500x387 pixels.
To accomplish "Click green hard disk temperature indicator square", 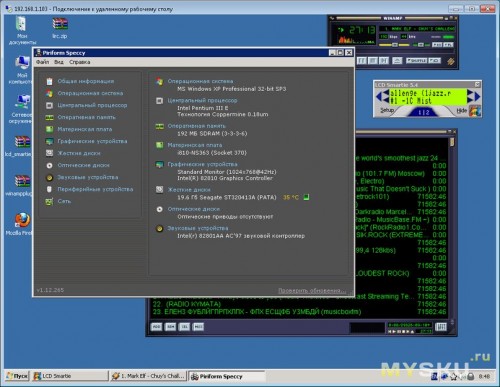I will tap(306, 197).
